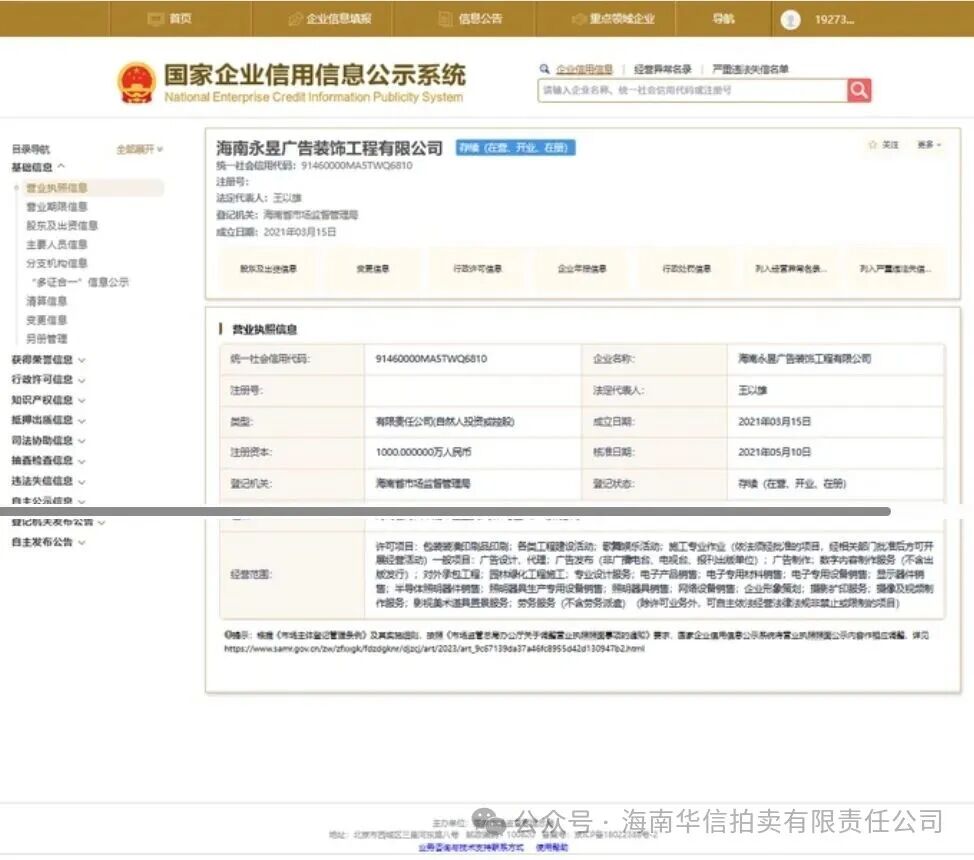Click the 列入严重违法失信 shortcut button

[x=895, y=268]
